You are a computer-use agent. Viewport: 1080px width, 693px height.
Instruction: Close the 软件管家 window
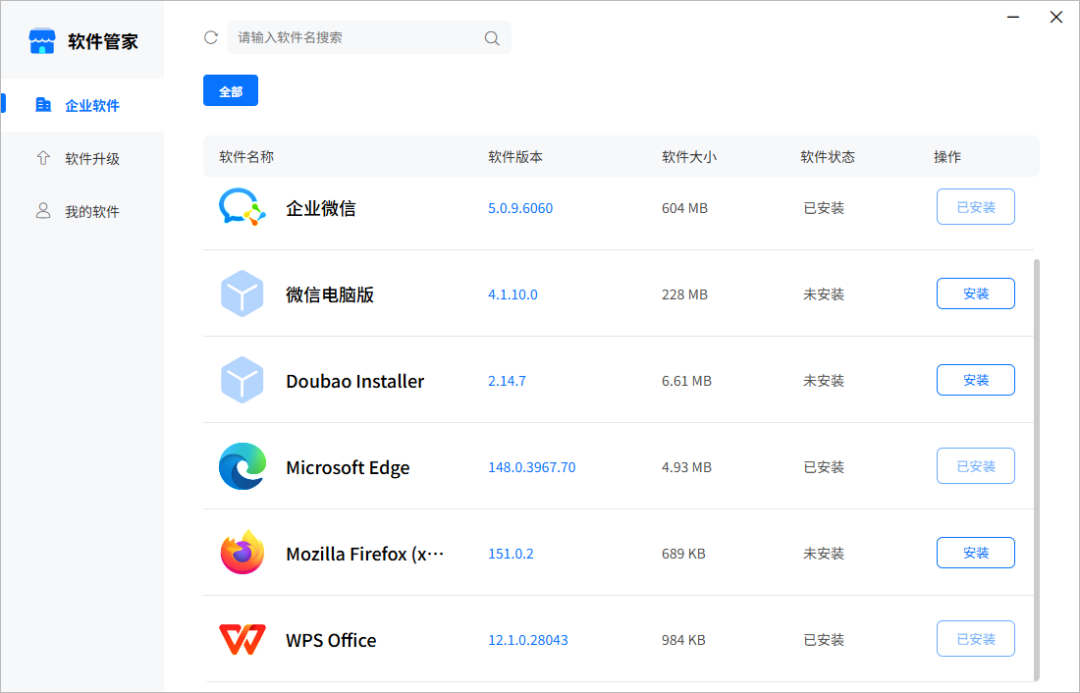[1056, 17]
